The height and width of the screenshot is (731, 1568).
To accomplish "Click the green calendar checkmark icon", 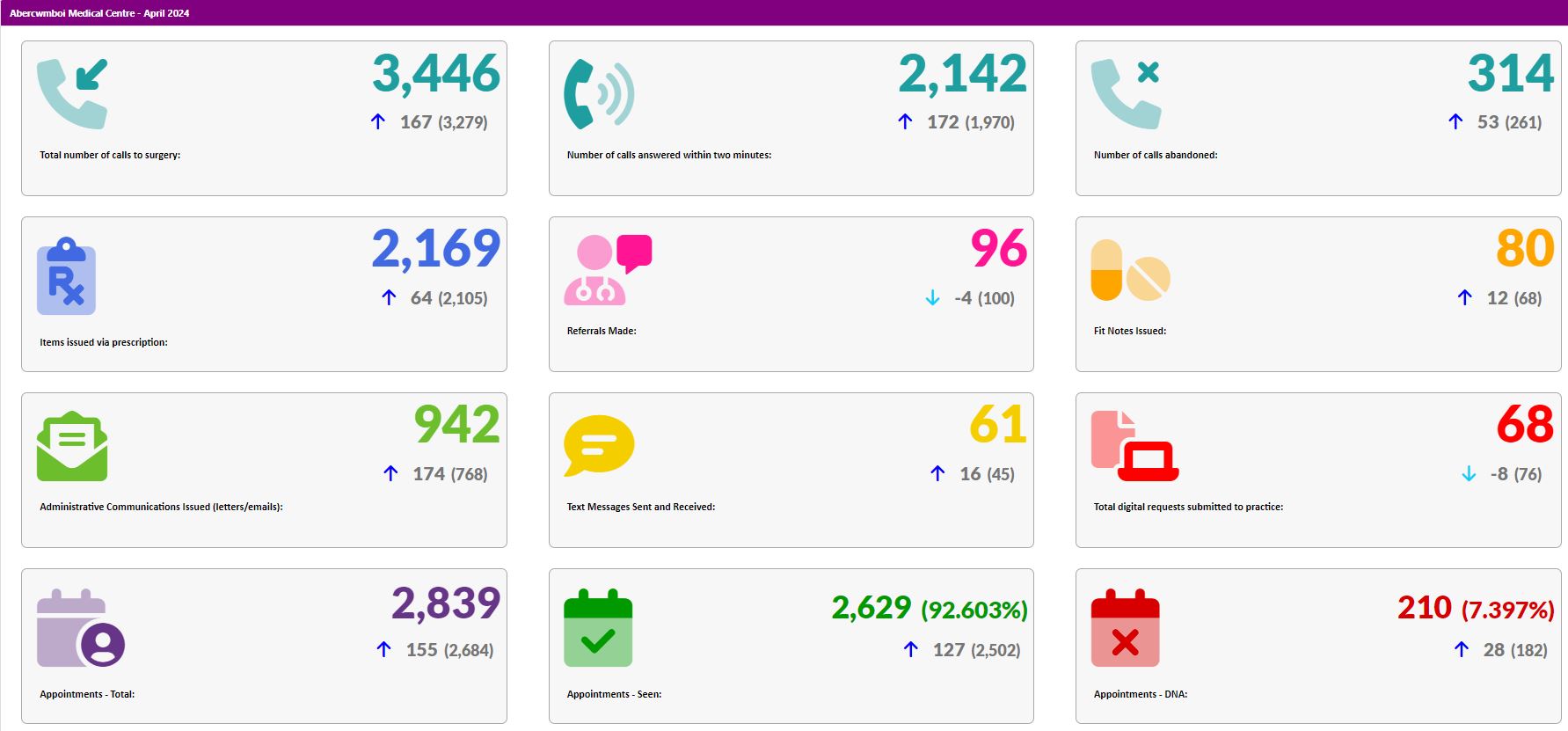I will pyautogui.click(x=598, y=628).
